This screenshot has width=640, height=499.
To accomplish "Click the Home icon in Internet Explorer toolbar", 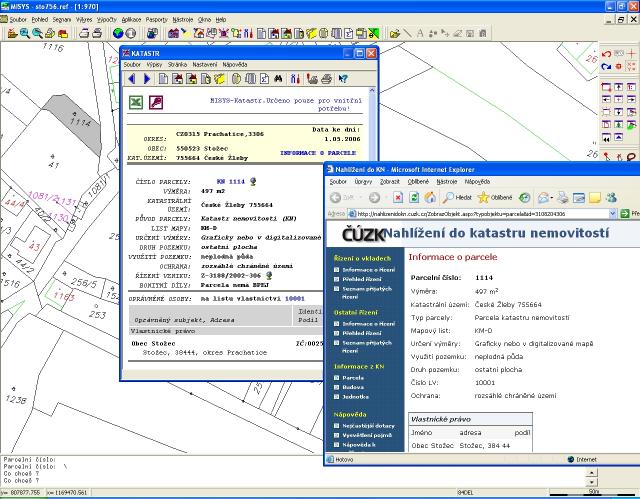I will (430, 198).
